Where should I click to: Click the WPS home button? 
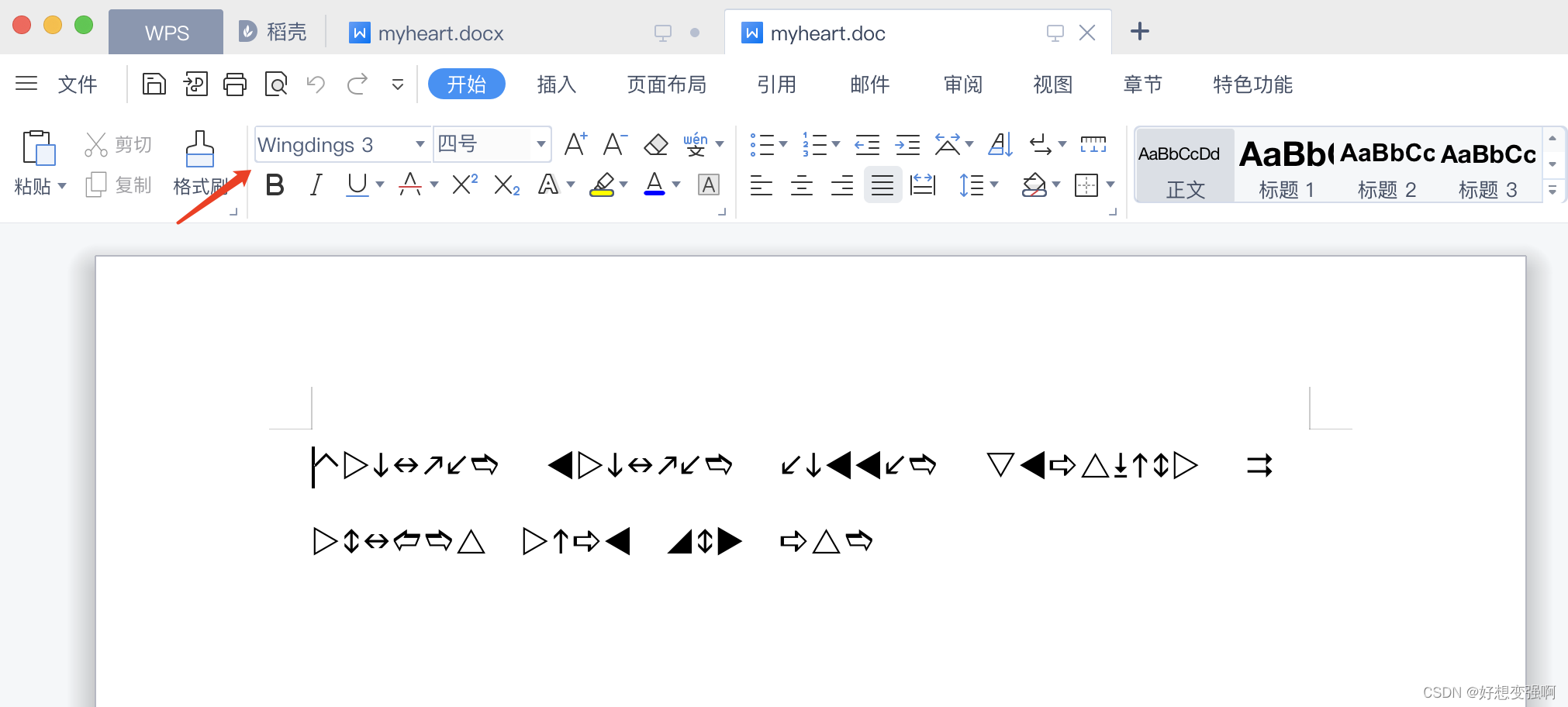click(166, 33)
